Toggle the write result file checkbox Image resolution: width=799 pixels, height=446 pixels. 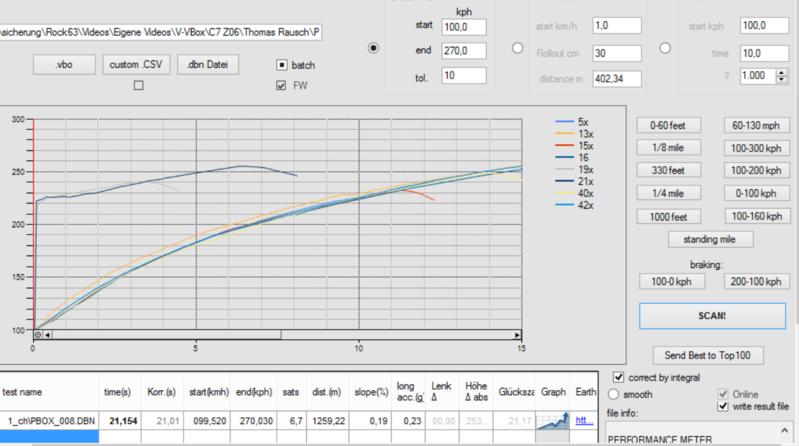(724, 406)
